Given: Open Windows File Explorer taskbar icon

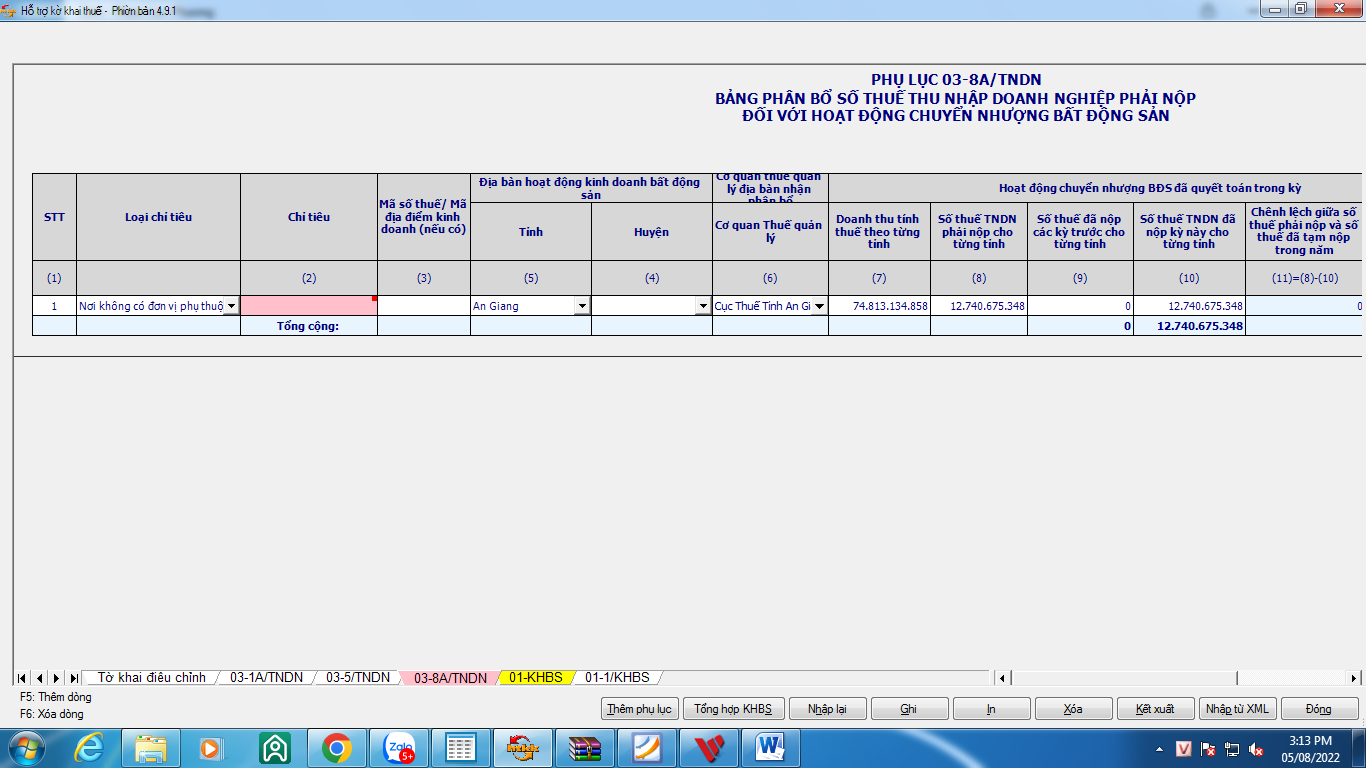Looking at the screenshot, I should pyautogui.click(x=151, y=748).
